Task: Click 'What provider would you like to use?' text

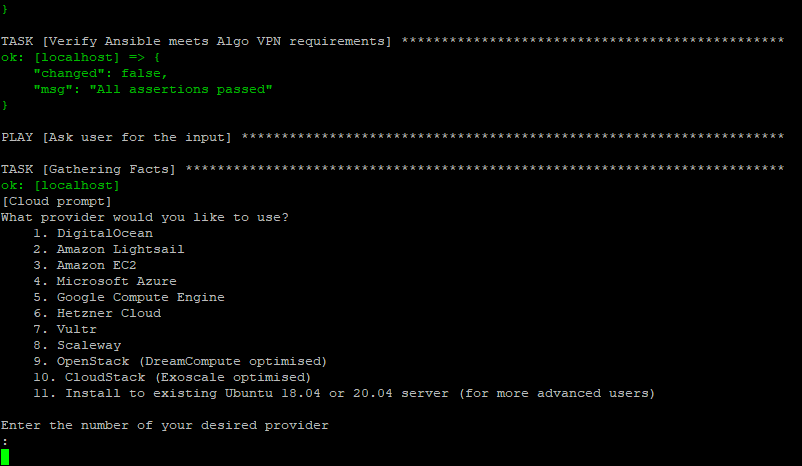Action: pos(145,217)
